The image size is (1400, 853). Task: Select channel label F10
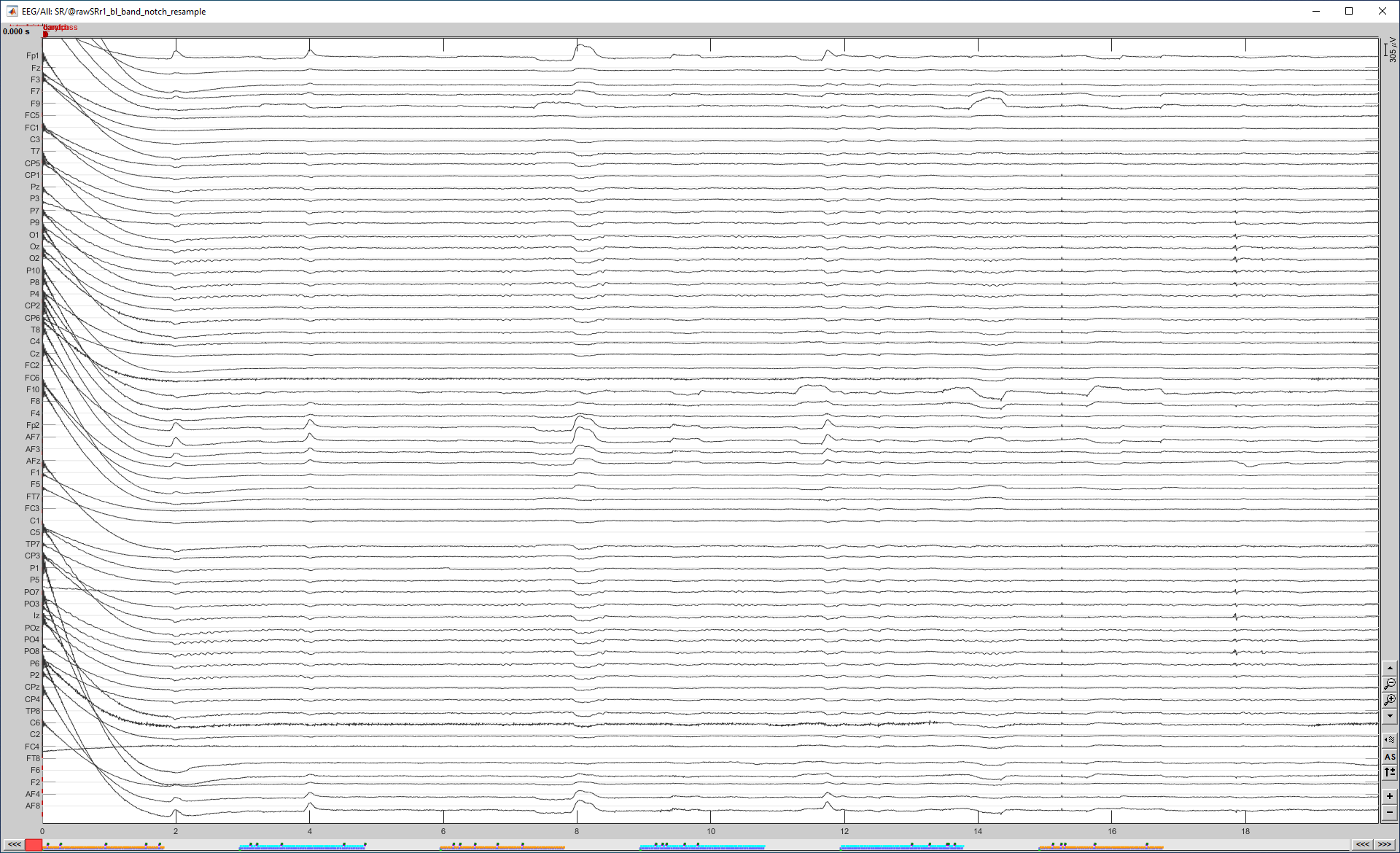[x=33, y=389]
